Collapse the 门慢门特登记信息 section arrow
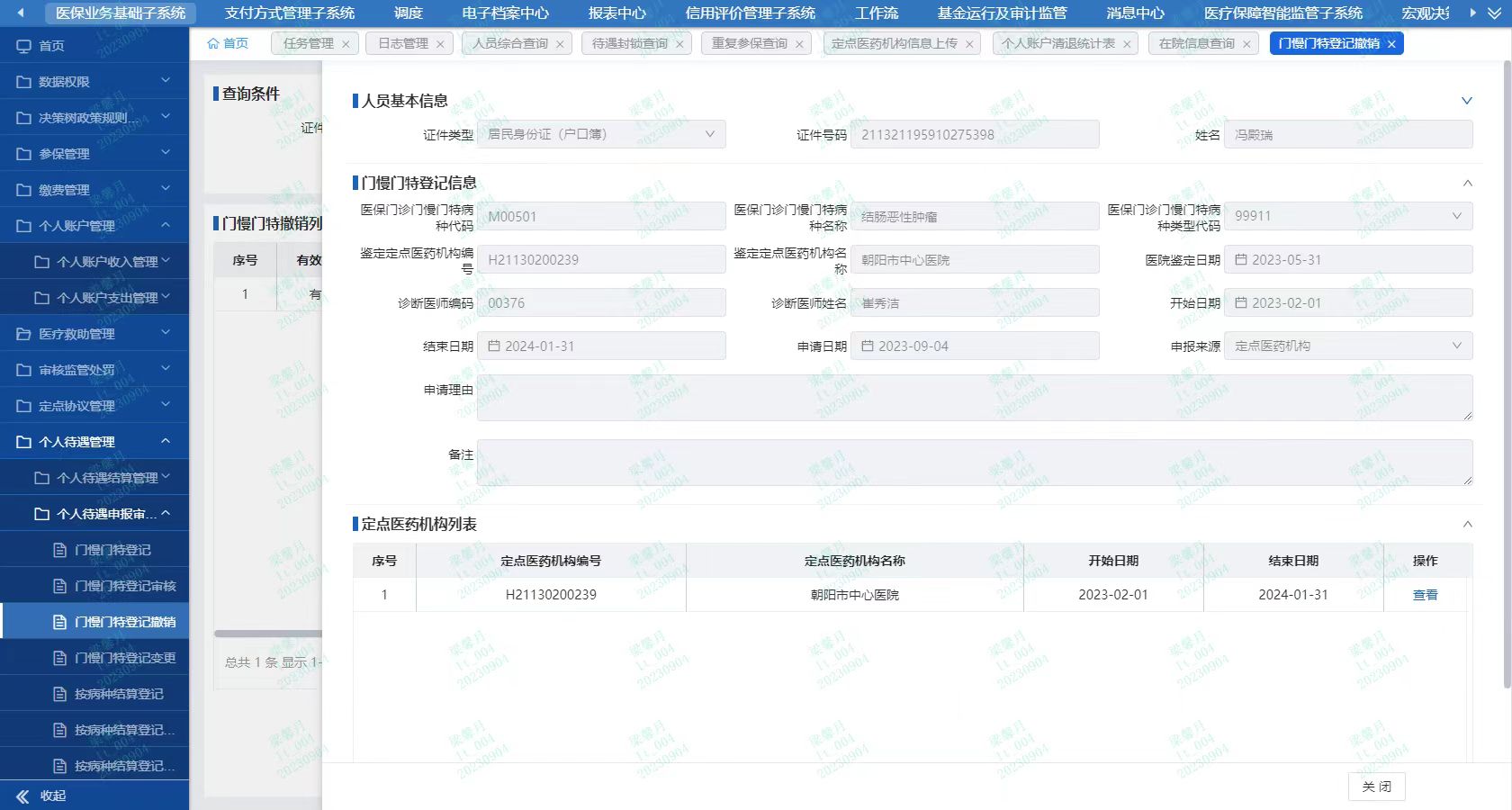 click(x=1467, y=183)
